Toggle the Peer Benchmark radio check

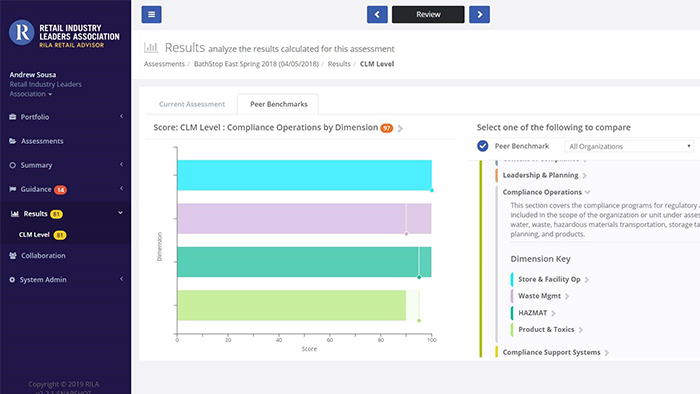click(x=483, y=146)
